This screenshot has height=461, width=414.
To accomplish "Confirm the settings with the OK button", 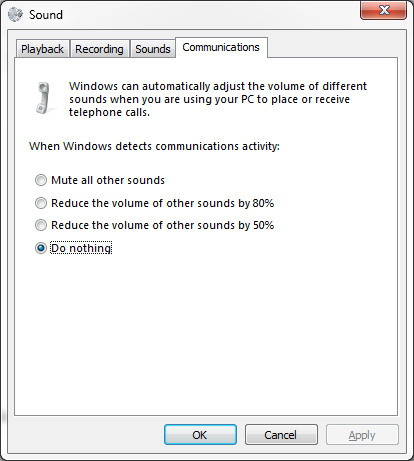I will point(200,435).
